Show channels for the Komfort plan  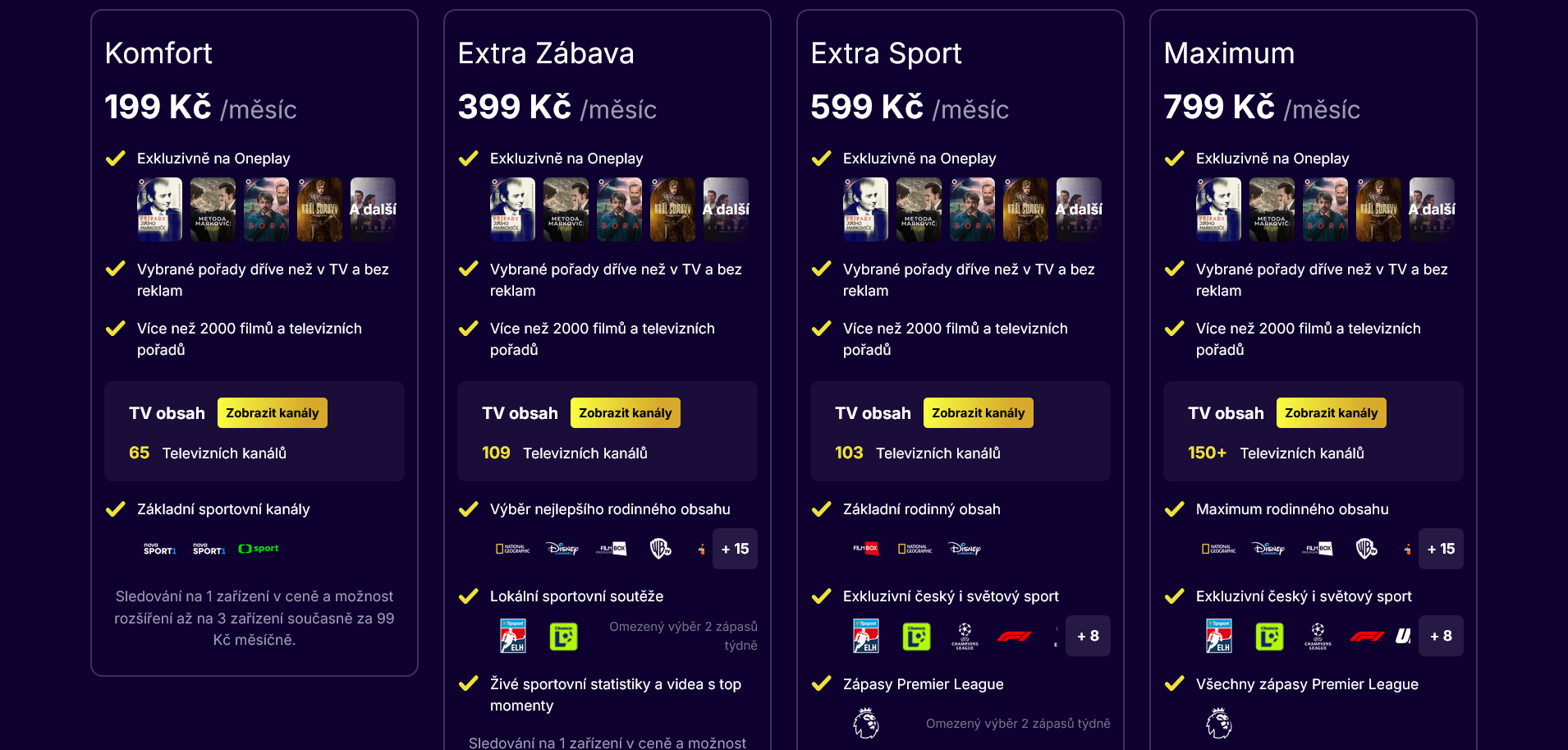(x=272, y=413)
